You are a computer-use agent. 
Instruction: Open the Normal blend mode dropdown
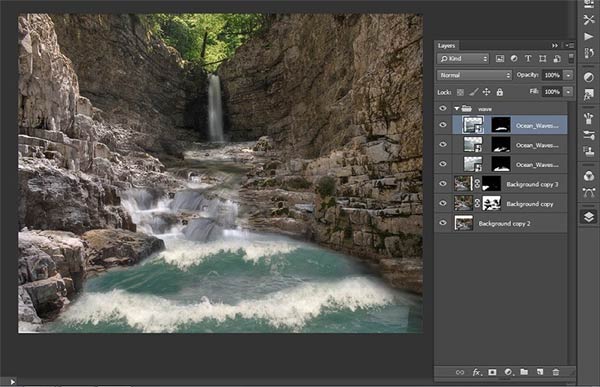(x=474, y=75)
